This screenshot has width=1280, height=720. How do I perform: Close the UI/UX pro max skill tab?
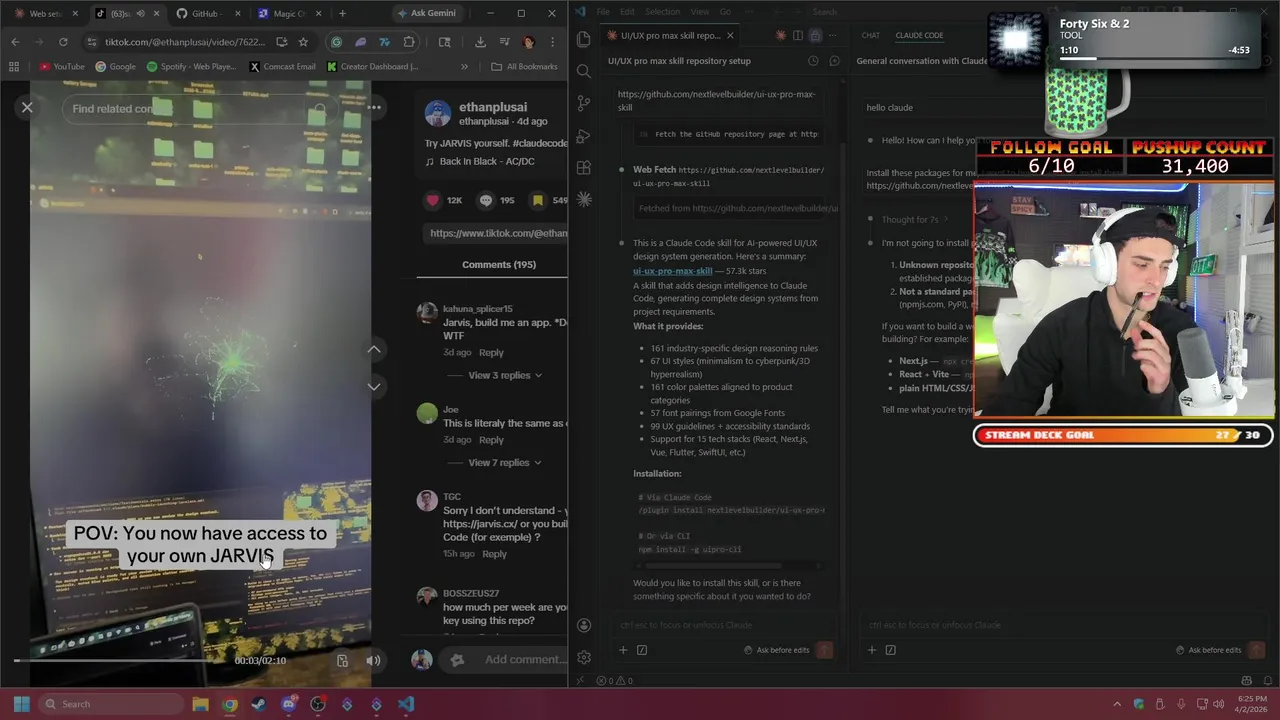[x=730, y=35]
